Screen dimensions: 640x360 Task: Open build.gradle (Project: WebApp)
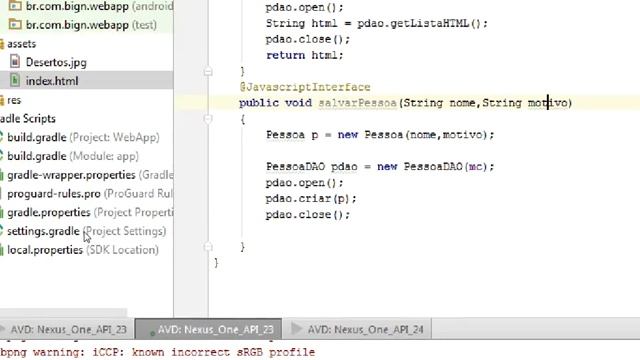(x=83, y=138)
